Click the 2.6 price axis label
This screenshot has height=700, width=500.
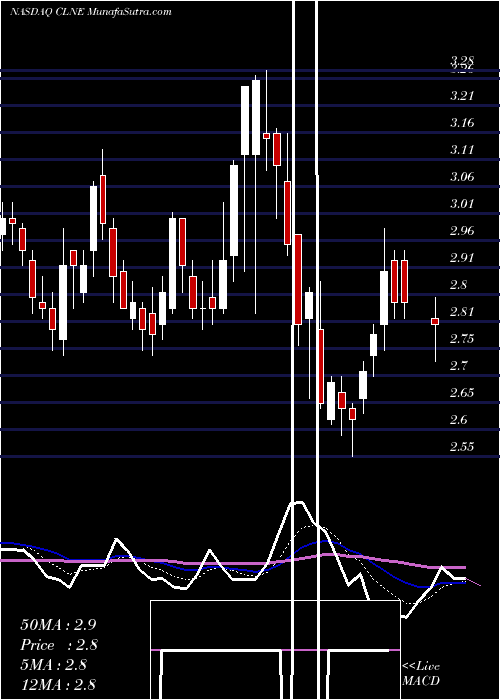(x=459, y=420)
